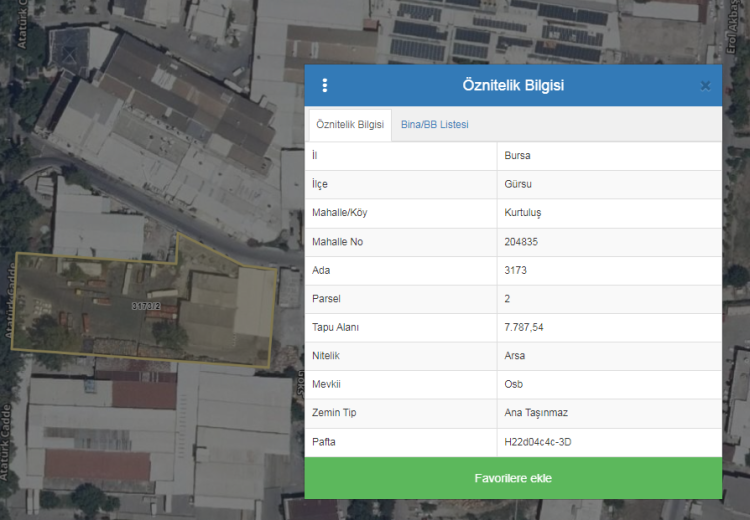750x520 pixels.
Task: Click the Tapu Alanı value 7.787,54
Action: 524,327
